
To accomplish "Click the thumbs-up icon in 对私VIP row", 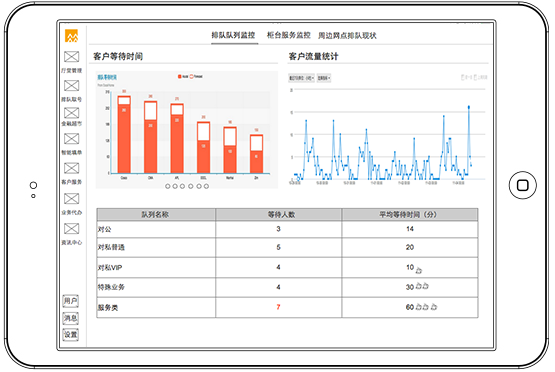I will (x=419, y=270).
